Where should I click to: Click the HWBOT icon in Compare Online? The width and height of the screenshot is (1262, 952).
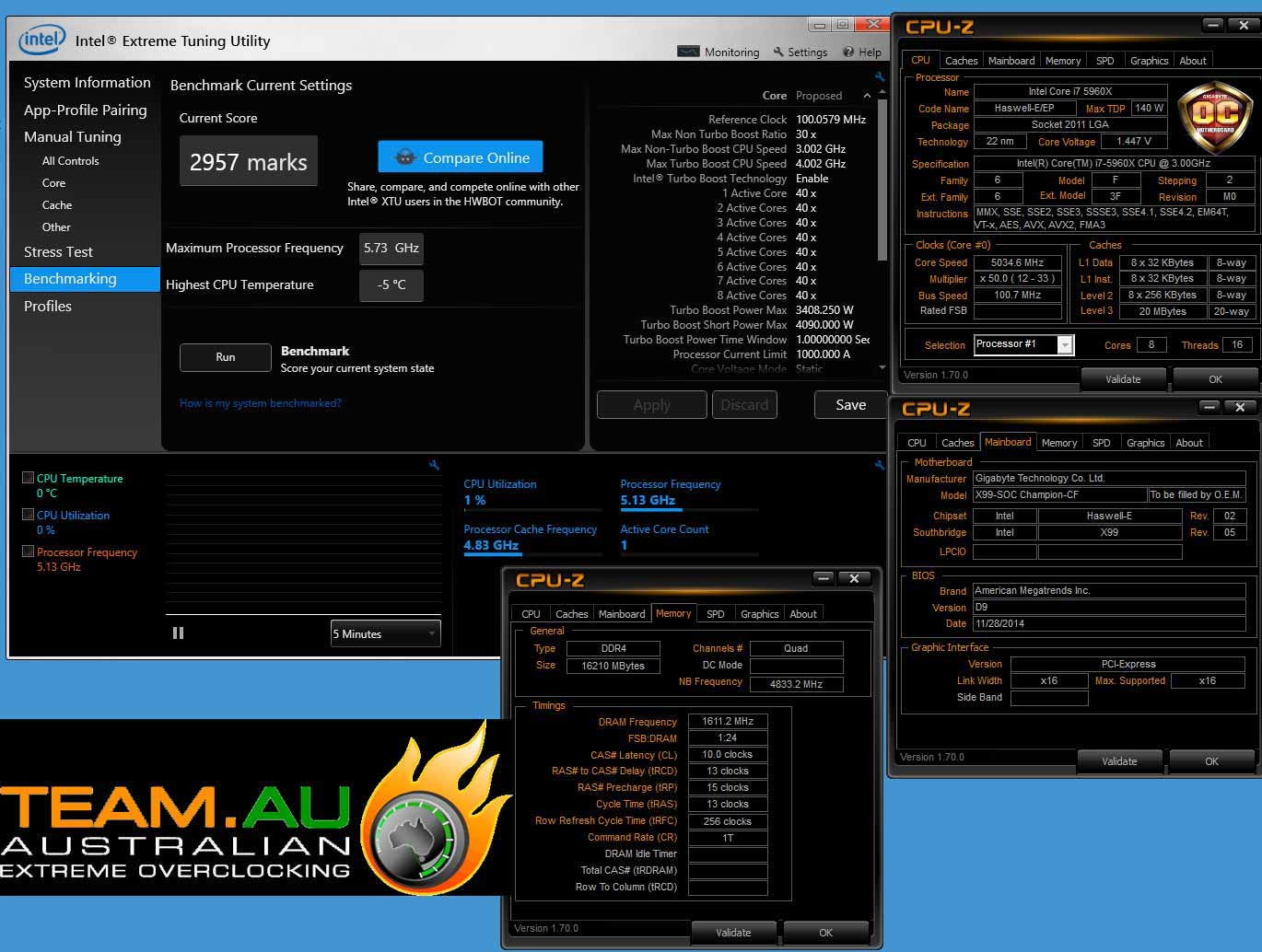(404, 157)
